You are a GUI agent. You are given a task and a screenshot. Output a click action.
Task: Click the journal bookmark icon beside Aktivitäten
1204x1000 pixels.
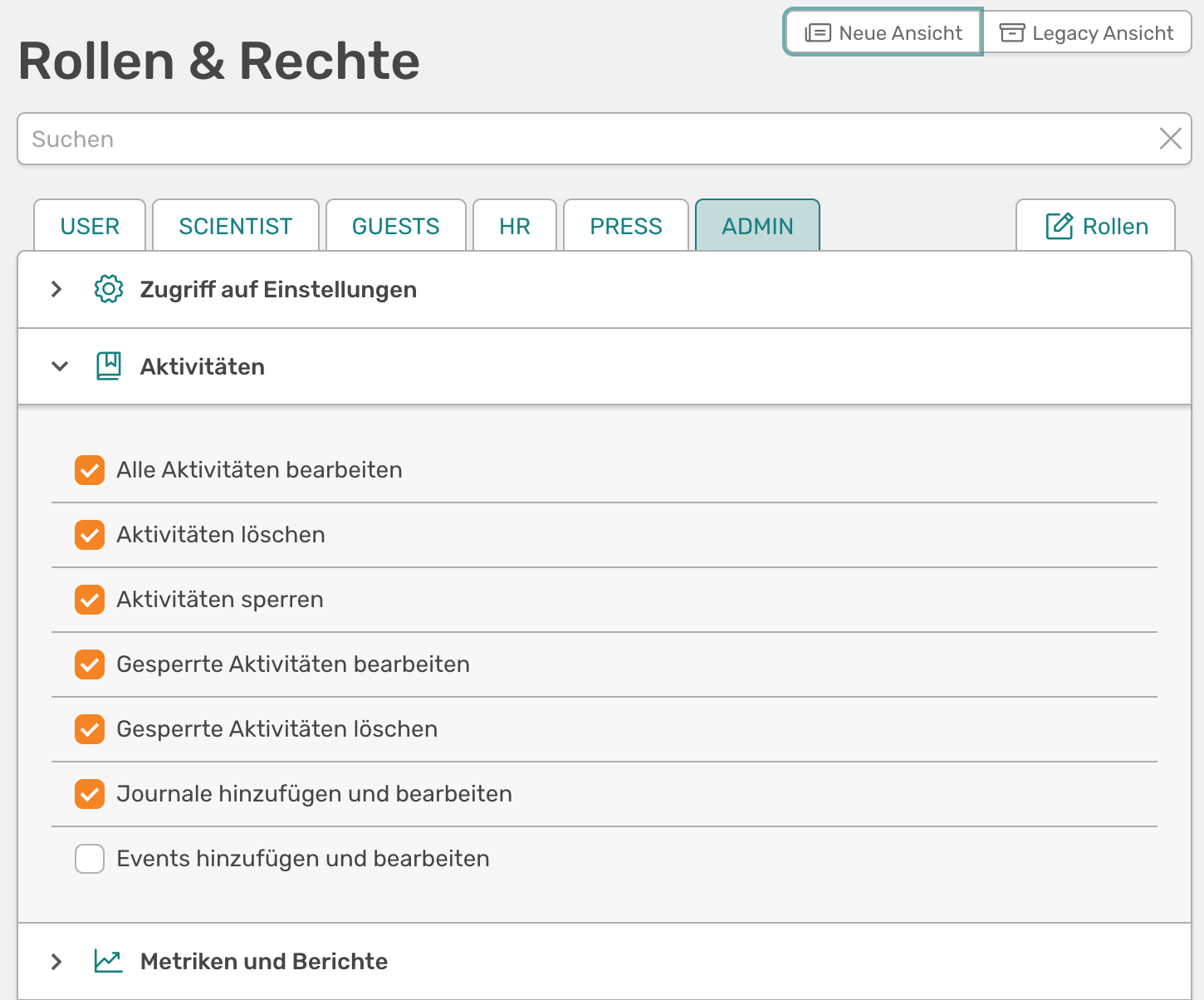[x=107, y=365]
